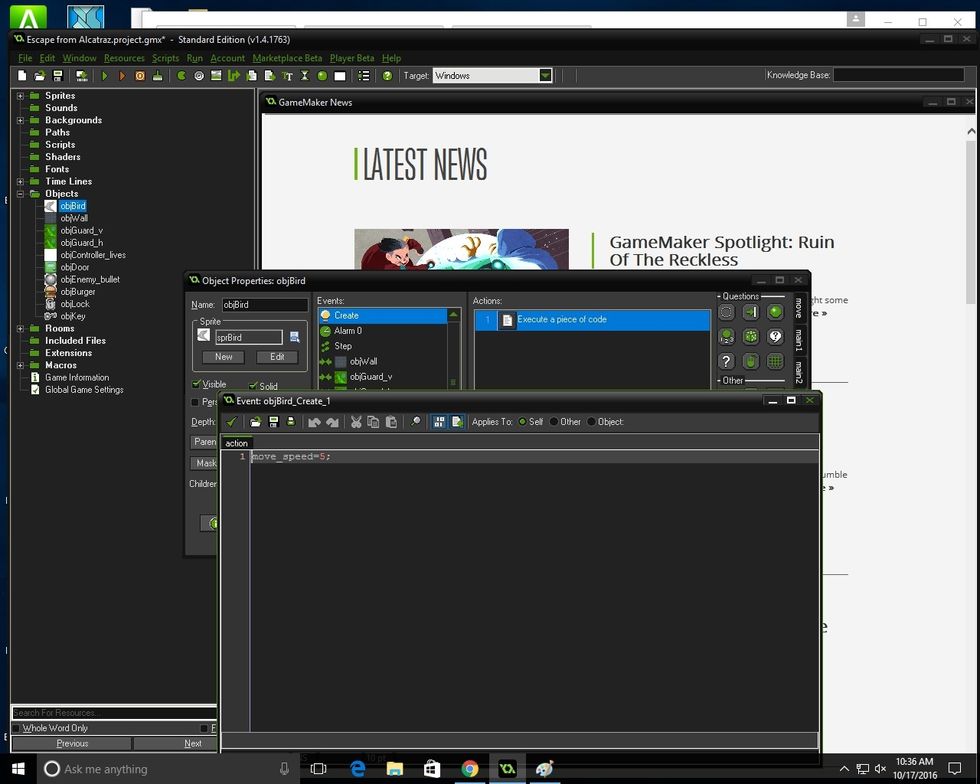Run the game in debug mode (orange arrow)
This screenshot has width=980, height=784.
(x=122, y=76)
